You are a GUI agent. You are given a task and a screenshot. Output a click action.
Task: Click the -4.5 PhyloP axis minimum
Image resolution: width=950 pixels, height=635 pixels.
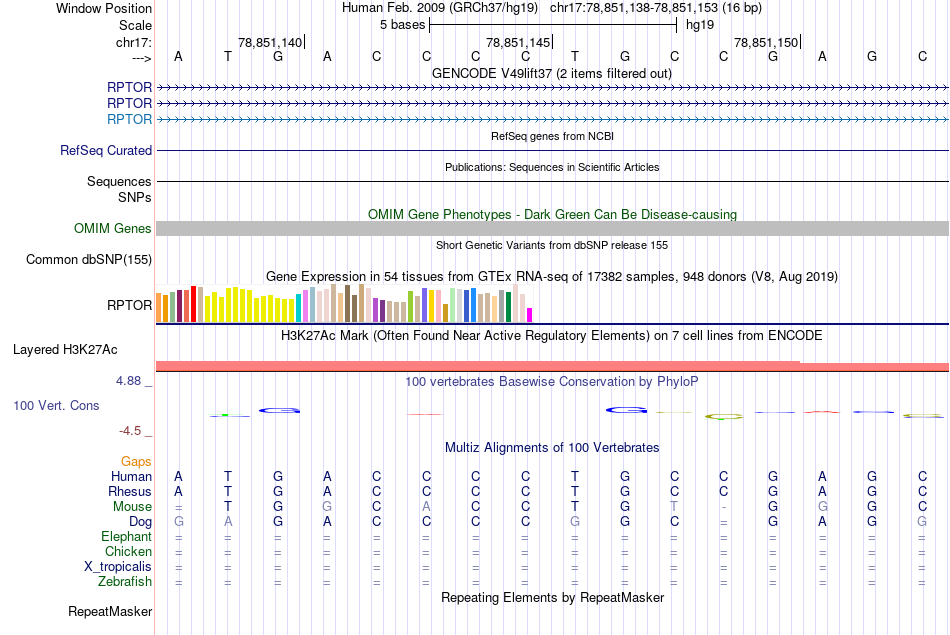130,431
